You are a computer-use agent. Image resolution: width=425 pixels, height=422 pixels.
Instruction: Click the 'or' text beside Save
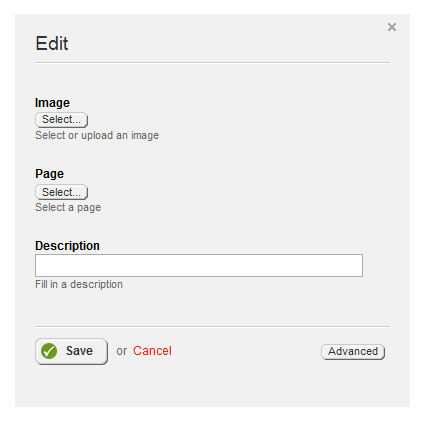coord(122,351)
